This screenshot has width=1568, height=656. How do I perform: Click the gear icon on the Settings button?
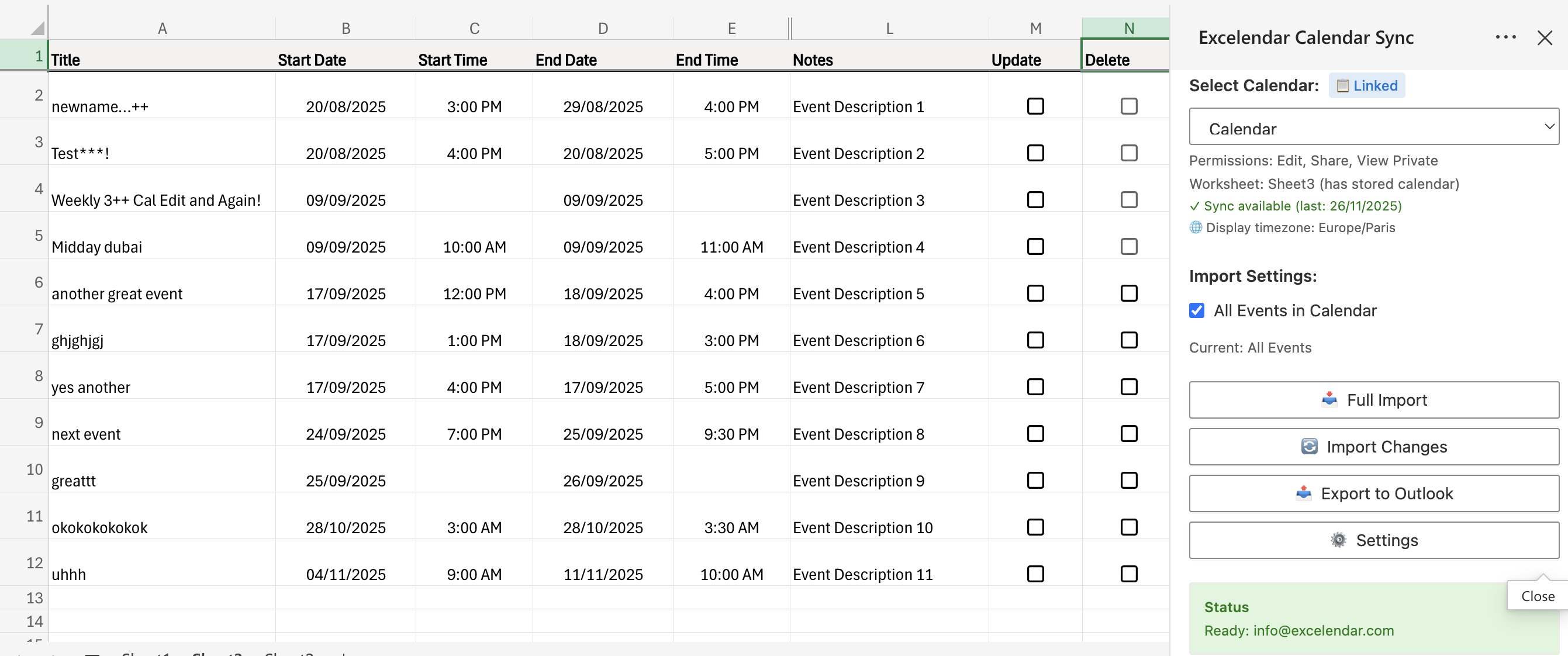click(x=1339, y=540)
